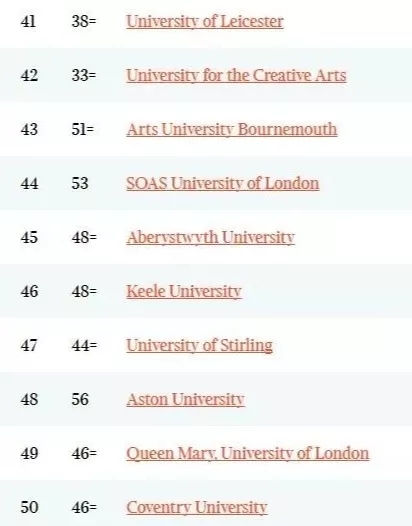Click Arts University Bournemouth link
The image size is (412, 526).
pos(232,129)
